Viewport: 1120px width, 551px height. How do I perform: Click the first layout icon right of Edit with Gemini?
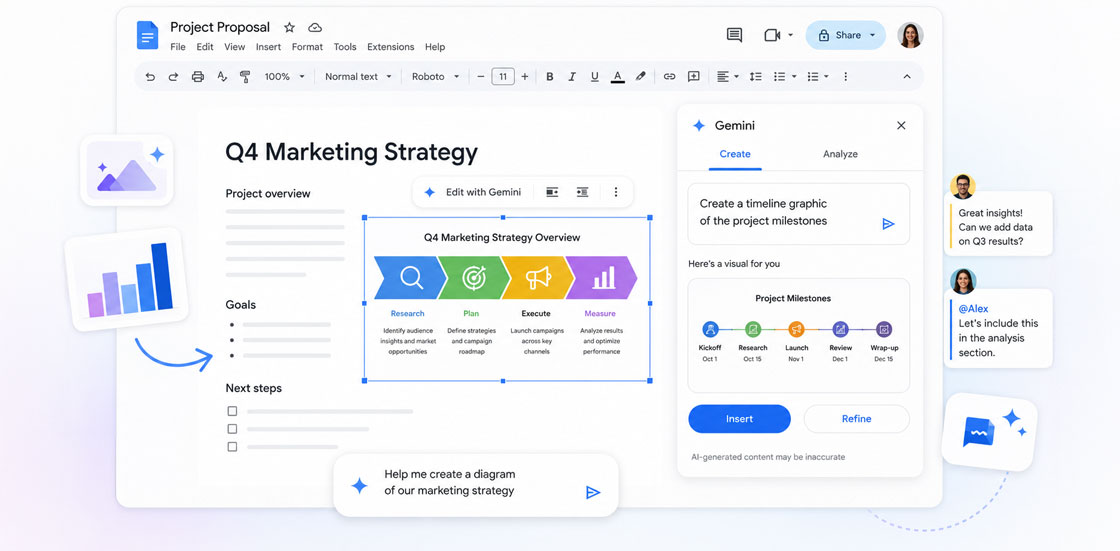coord(552,192)
